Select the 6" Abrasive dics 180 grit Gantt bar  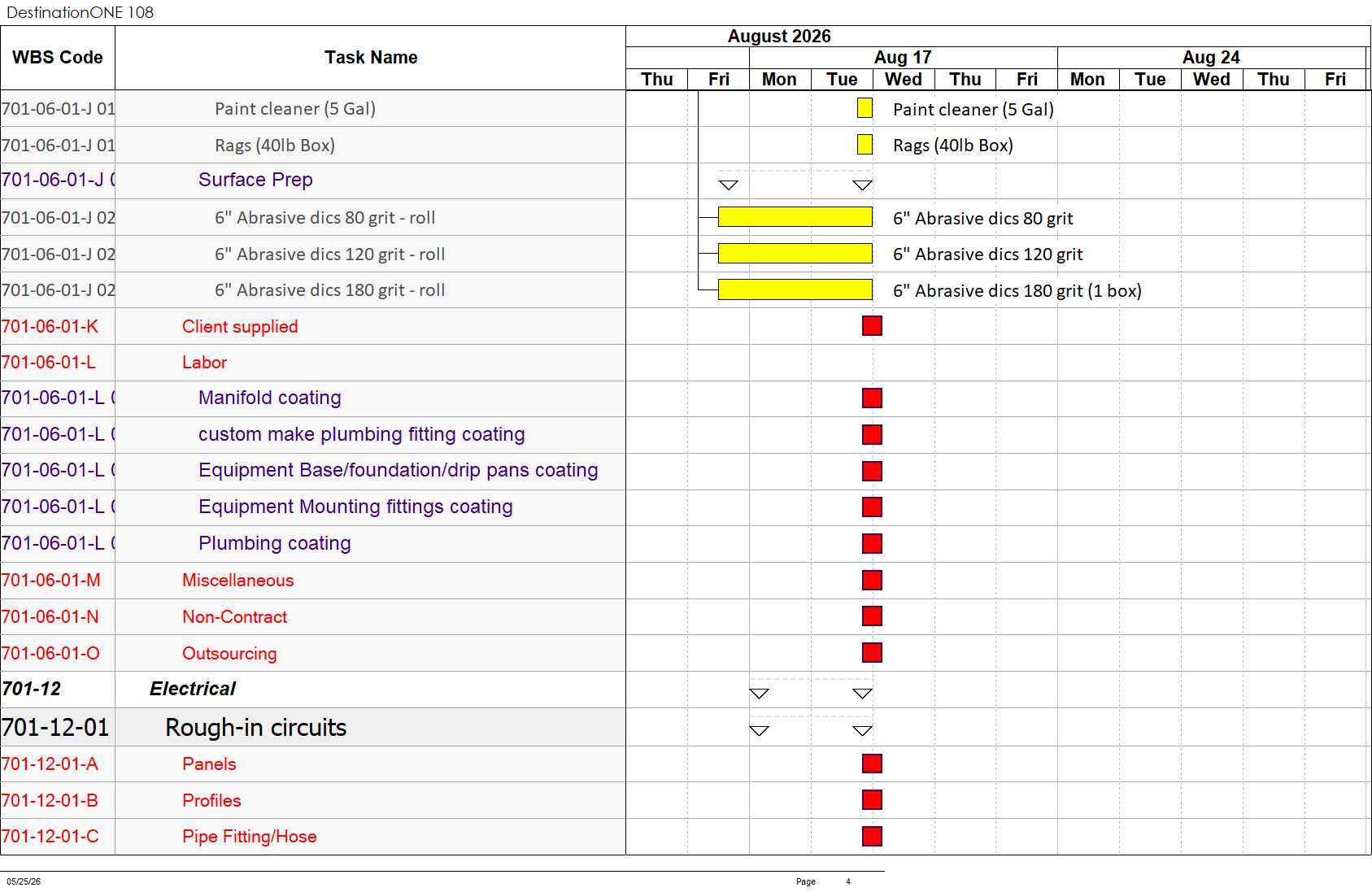795,289
